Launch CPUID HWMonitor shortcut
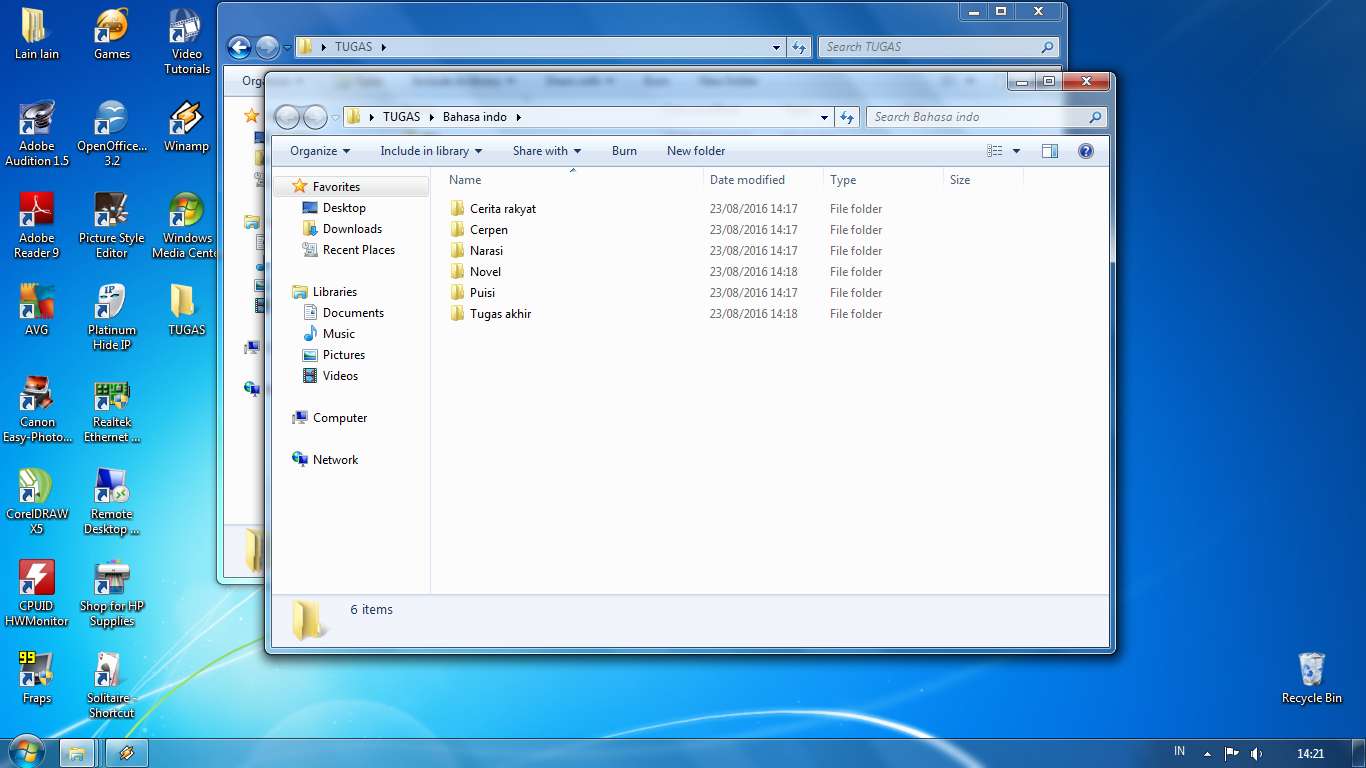 [37, 593]
